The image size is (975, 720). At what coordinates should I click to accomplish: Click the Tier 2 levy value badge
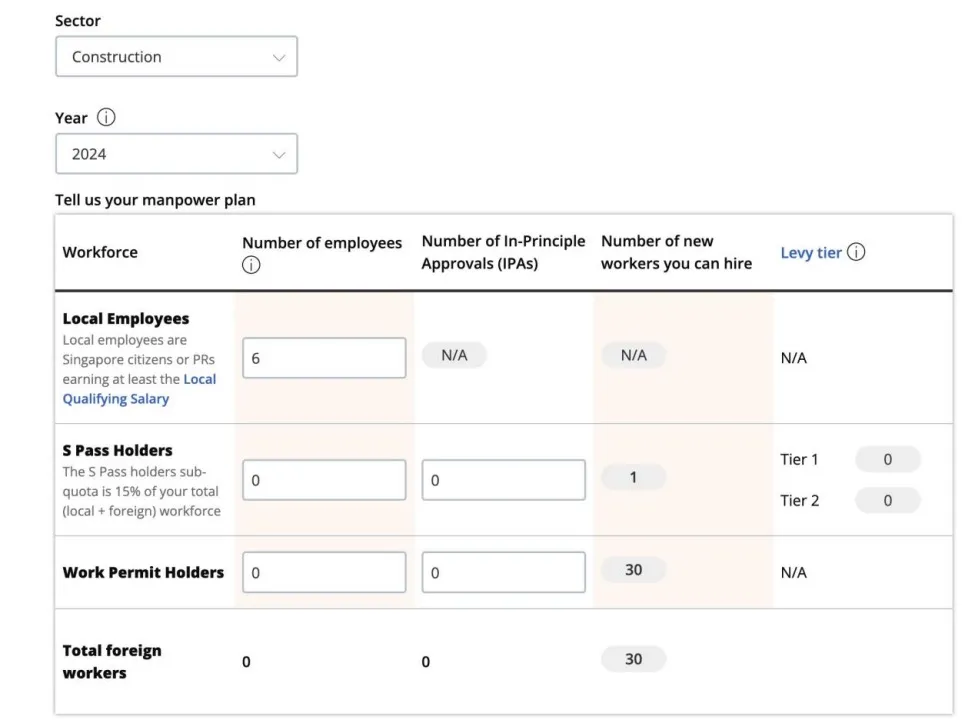click(x=887, y=500)
